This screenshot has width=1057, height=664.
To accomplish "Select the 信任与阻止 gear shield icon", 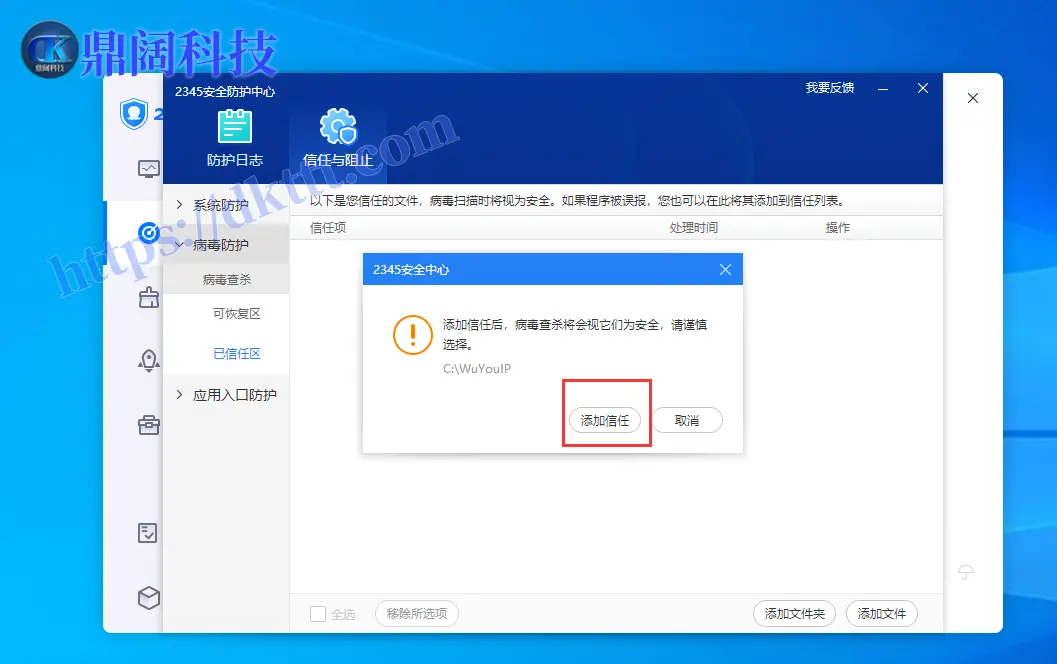I will tap(337, 128).
